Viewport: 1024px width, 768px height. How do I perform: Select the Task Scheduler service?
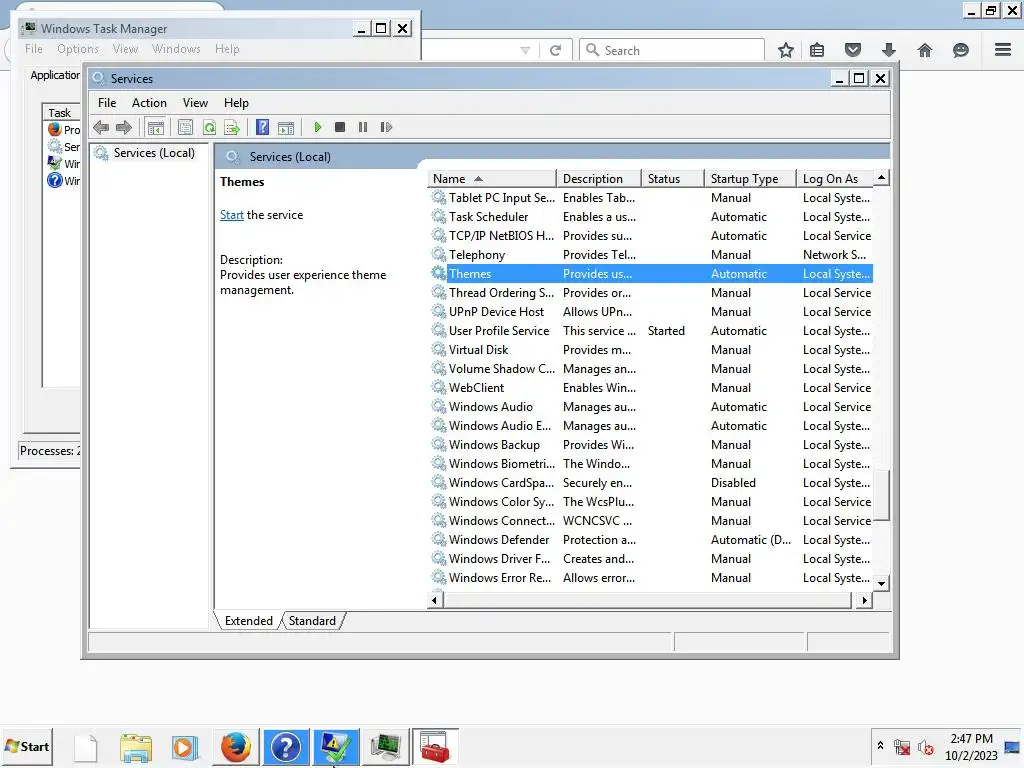[x=651, y=217]
